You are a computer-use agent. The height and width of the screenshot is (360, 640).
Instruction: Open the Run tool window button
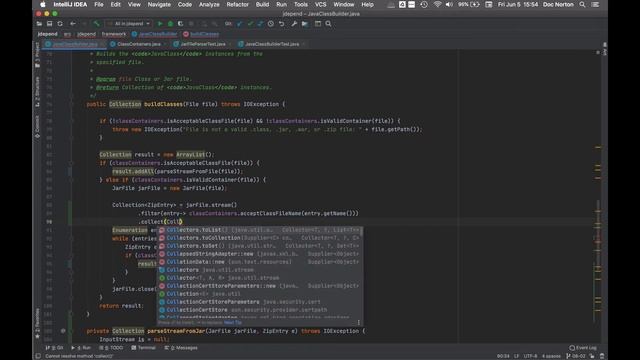[x=81, y=348]
